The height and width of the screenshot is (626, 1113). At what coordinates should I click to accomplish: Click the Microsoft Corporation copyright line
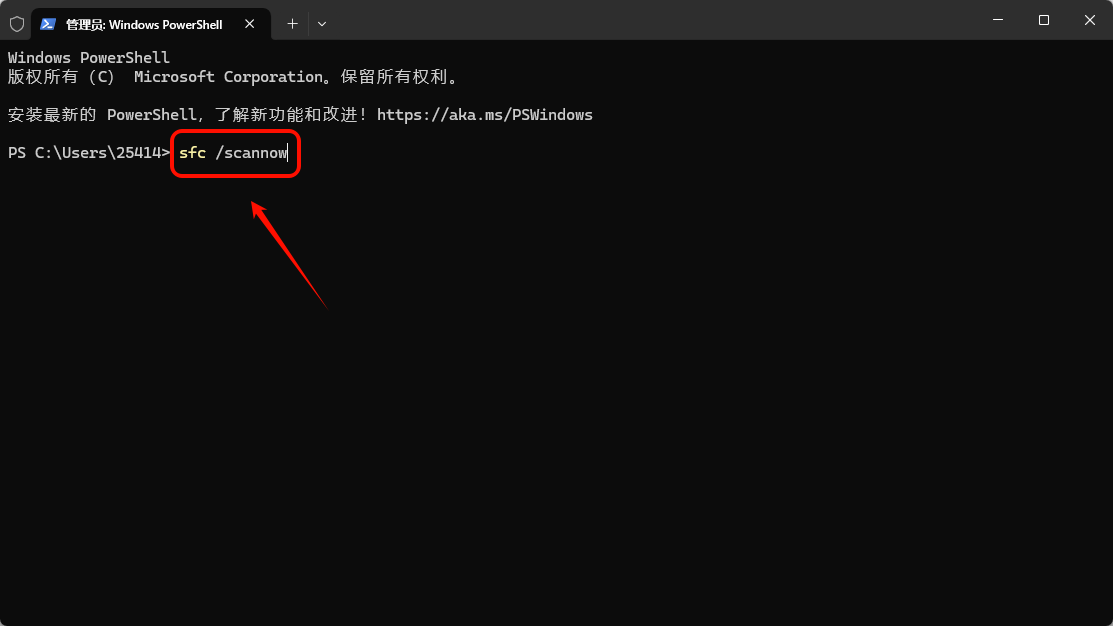coord(234,77)
